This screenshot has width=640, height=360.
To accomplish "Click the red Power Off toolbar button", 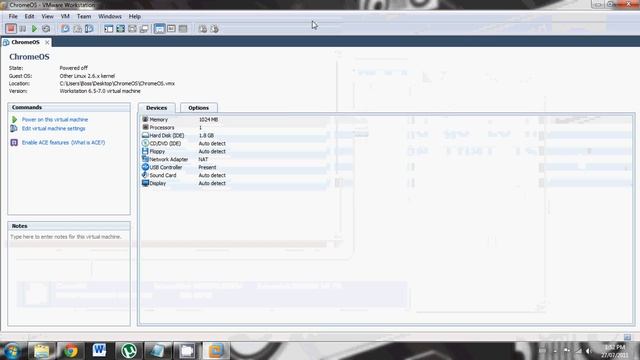I will 11,29.
